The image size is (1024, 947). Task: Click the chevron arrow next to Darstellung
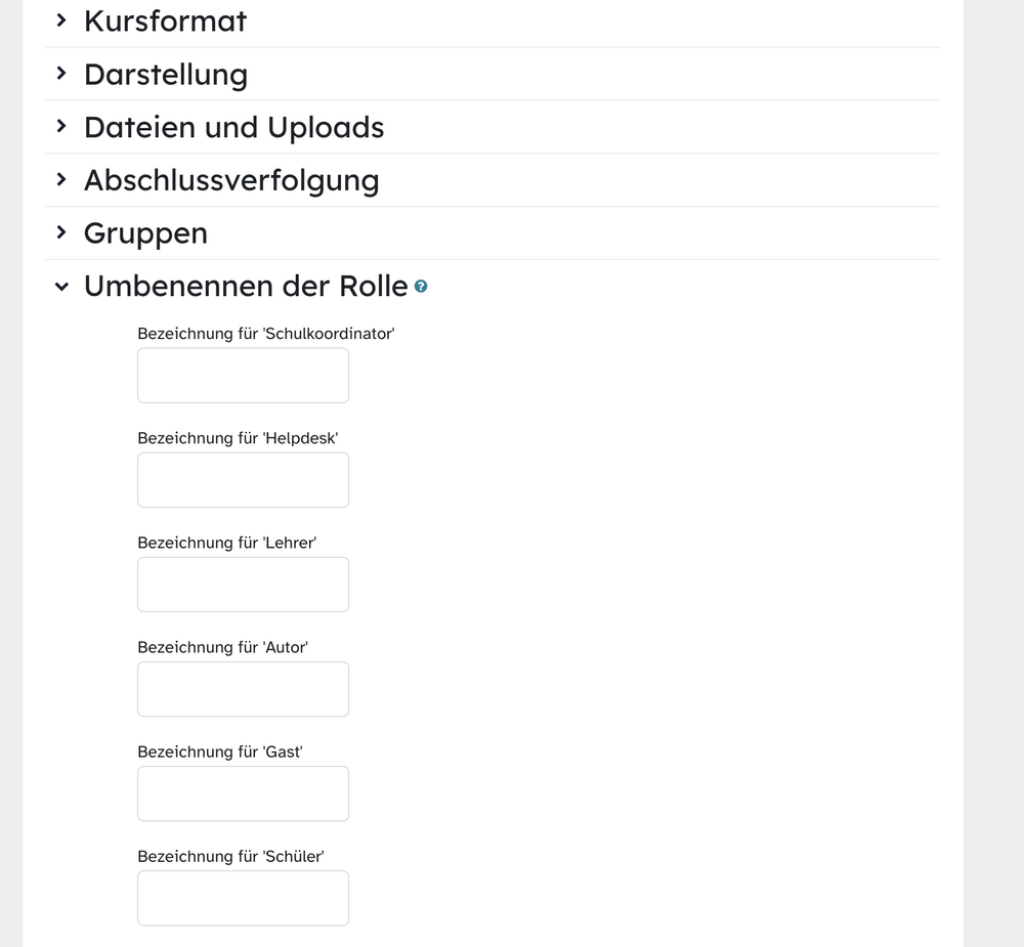pos(61,73)
